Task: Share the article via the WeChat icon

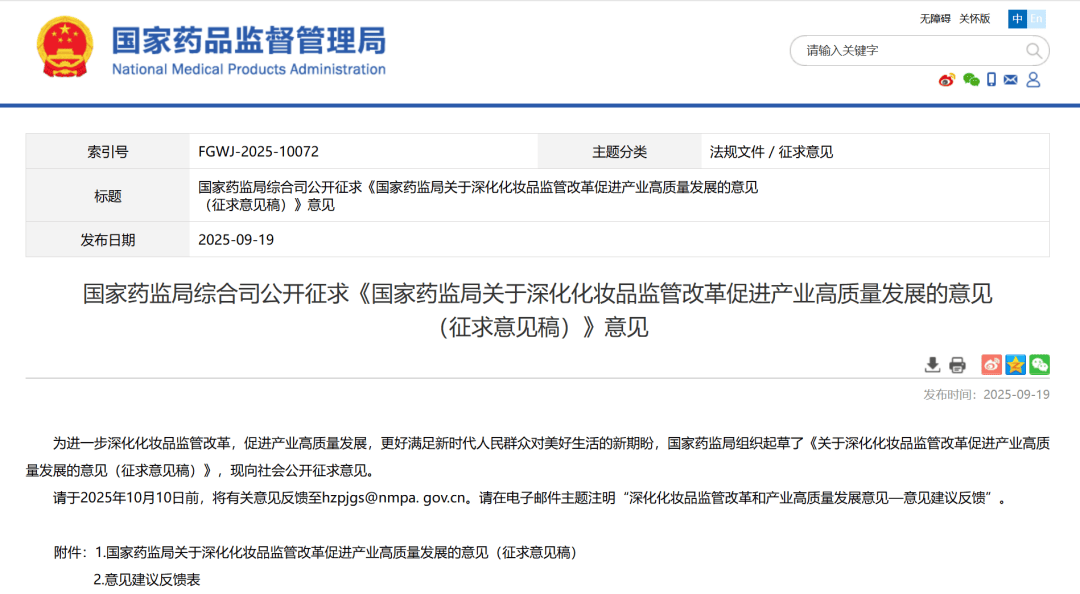Action: pyautogui.click(x=1040, y=364)
